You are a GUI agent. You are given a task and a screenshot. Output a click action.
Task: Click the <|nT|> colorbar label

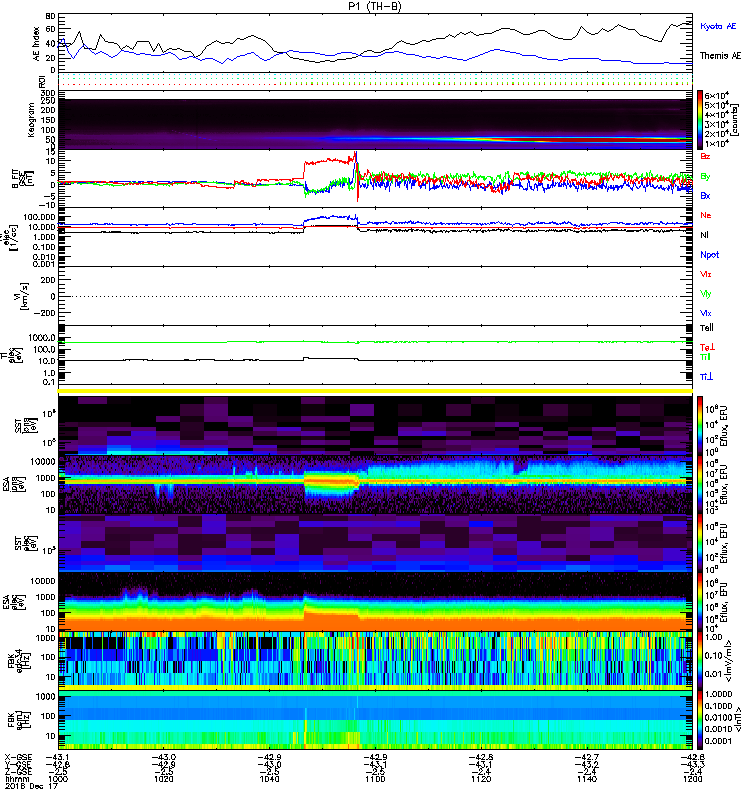pos(738,719)
